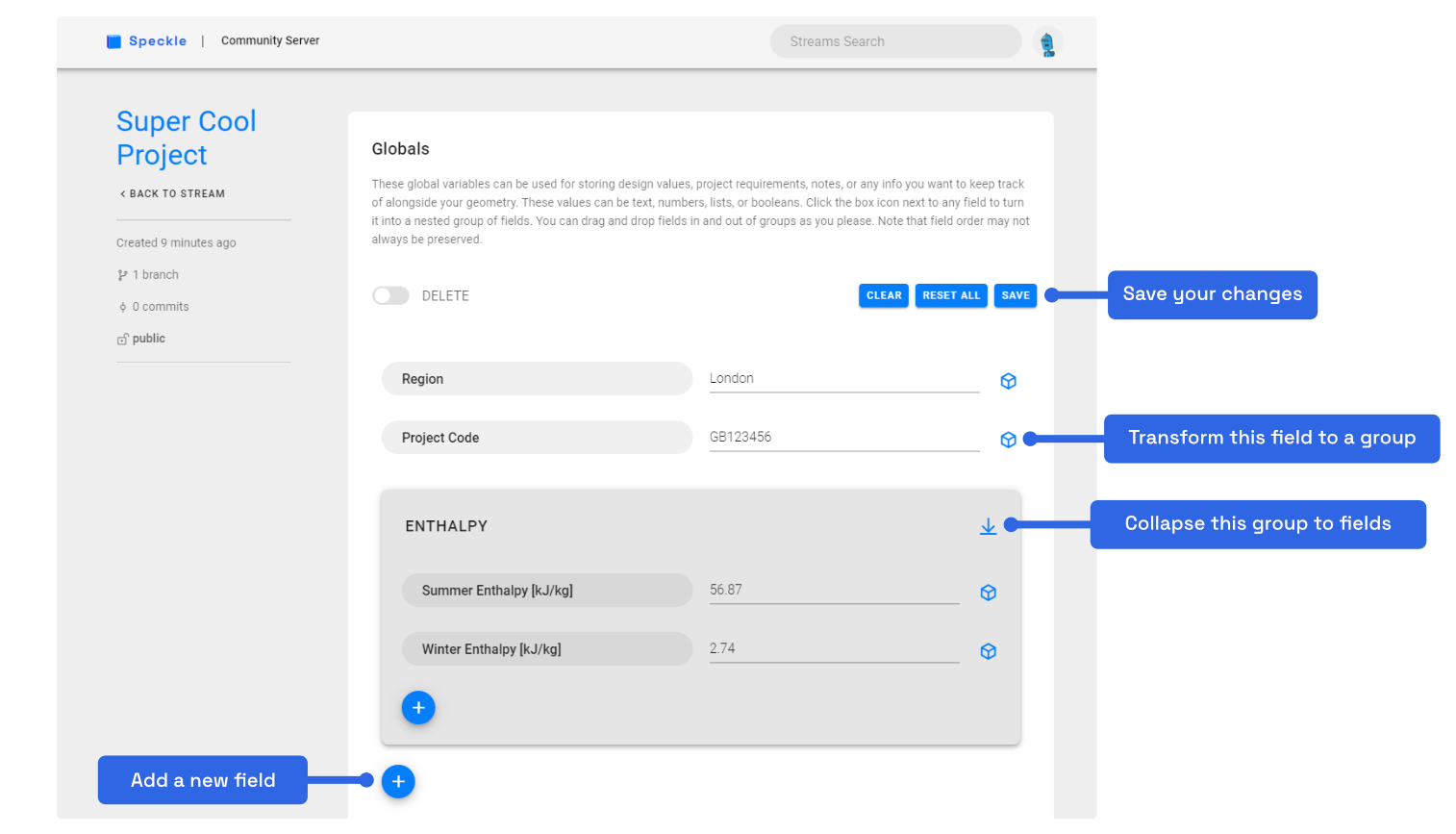Click the Speckle logo icon
Image resolution: width=1456 pixels, height=834 pixels.
pos(113,41)
